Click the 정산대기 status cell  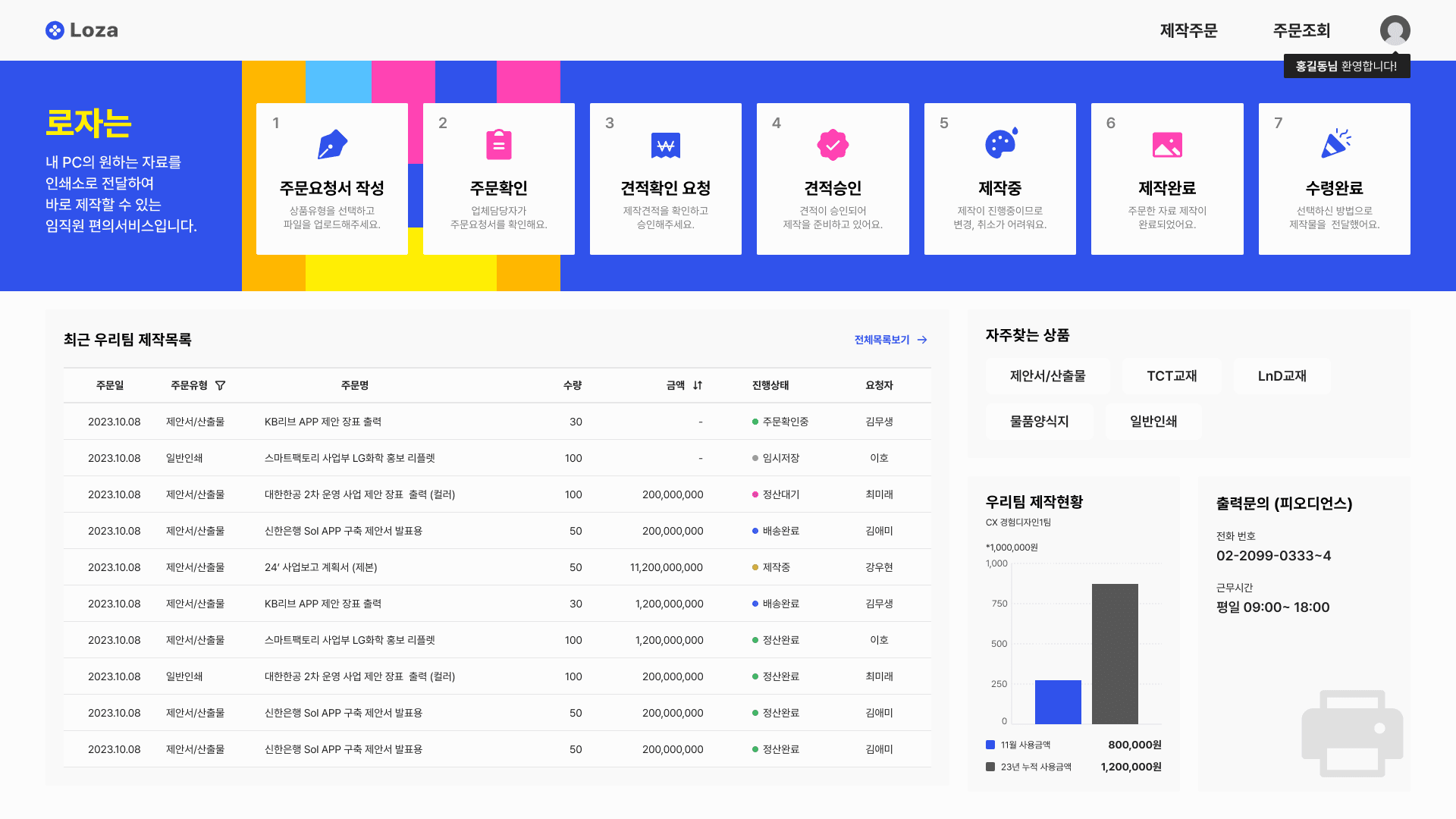pos(776,494)
